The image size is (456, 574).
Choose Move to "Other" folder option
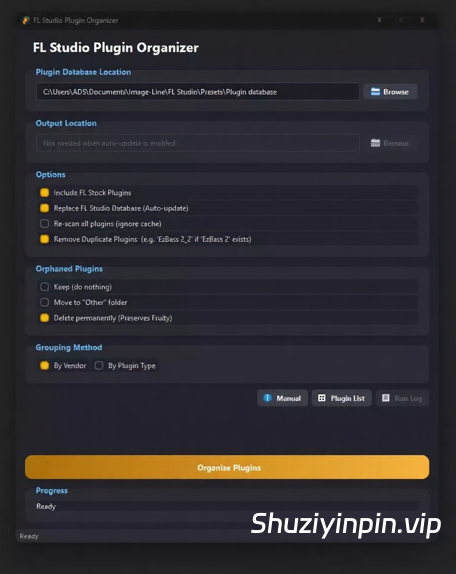tap(45, 302)
